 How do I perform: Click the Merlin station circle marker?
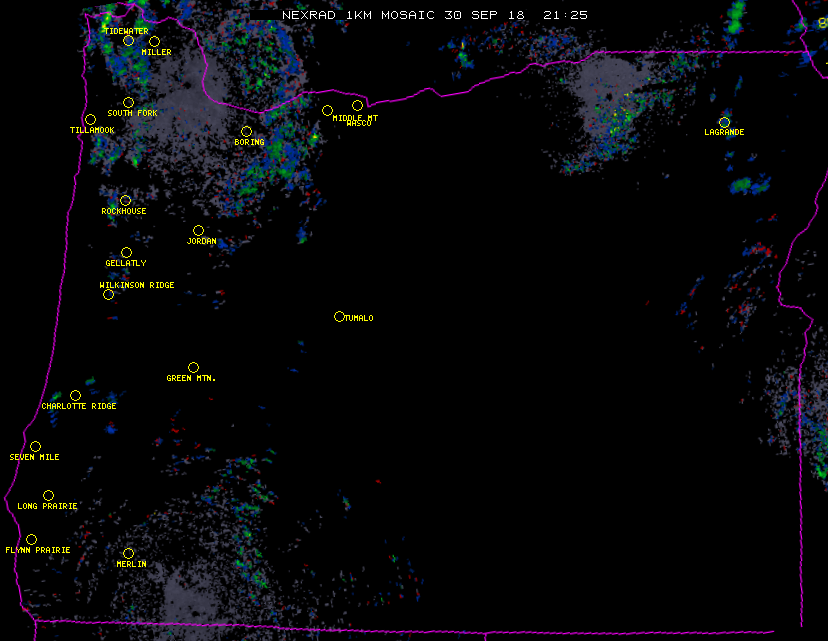(128, 553)
